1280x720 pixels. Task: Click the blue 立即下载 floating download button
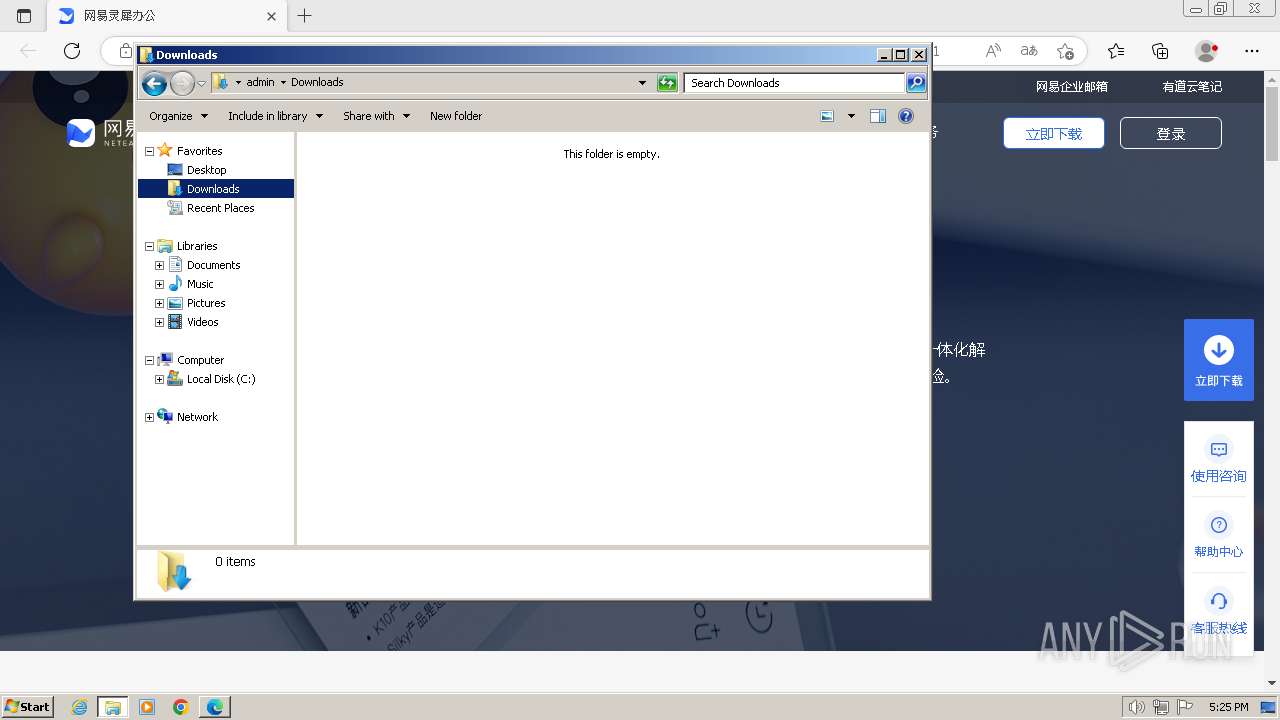coord(1219,360)
